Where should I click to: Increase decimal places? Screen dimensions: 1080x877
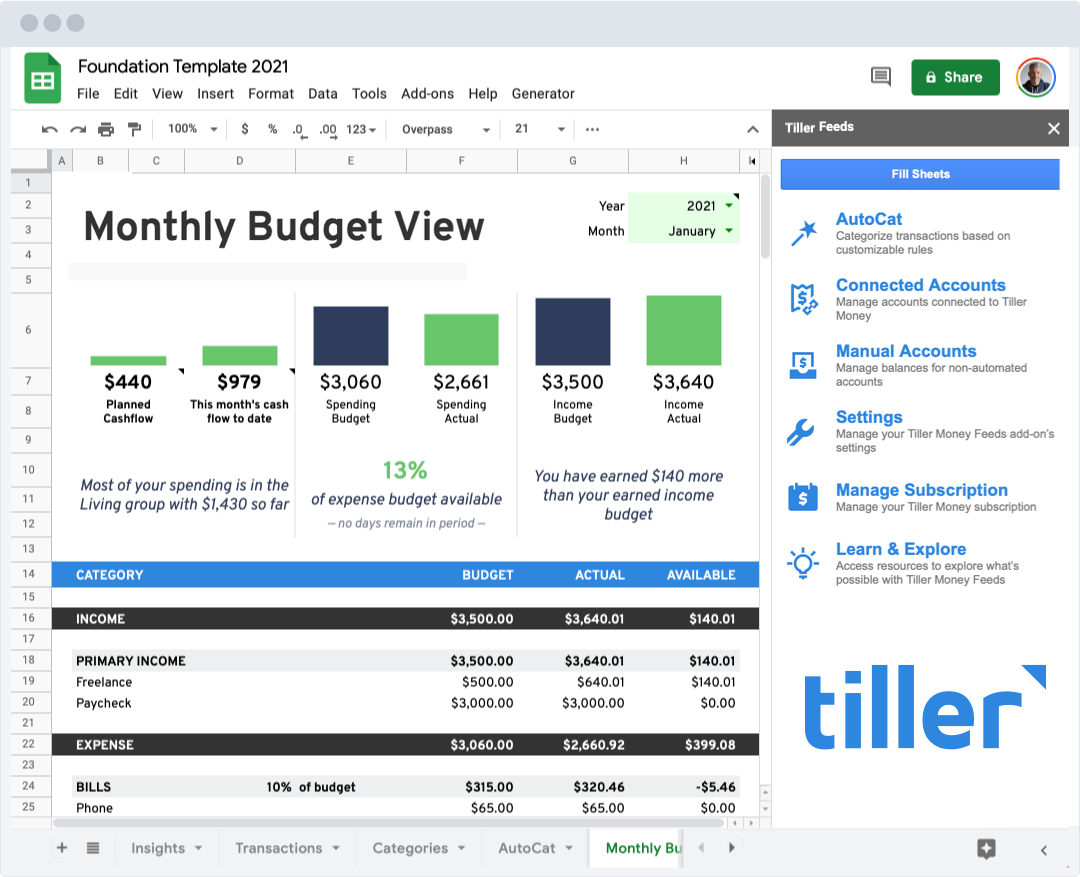coord(328,130)
